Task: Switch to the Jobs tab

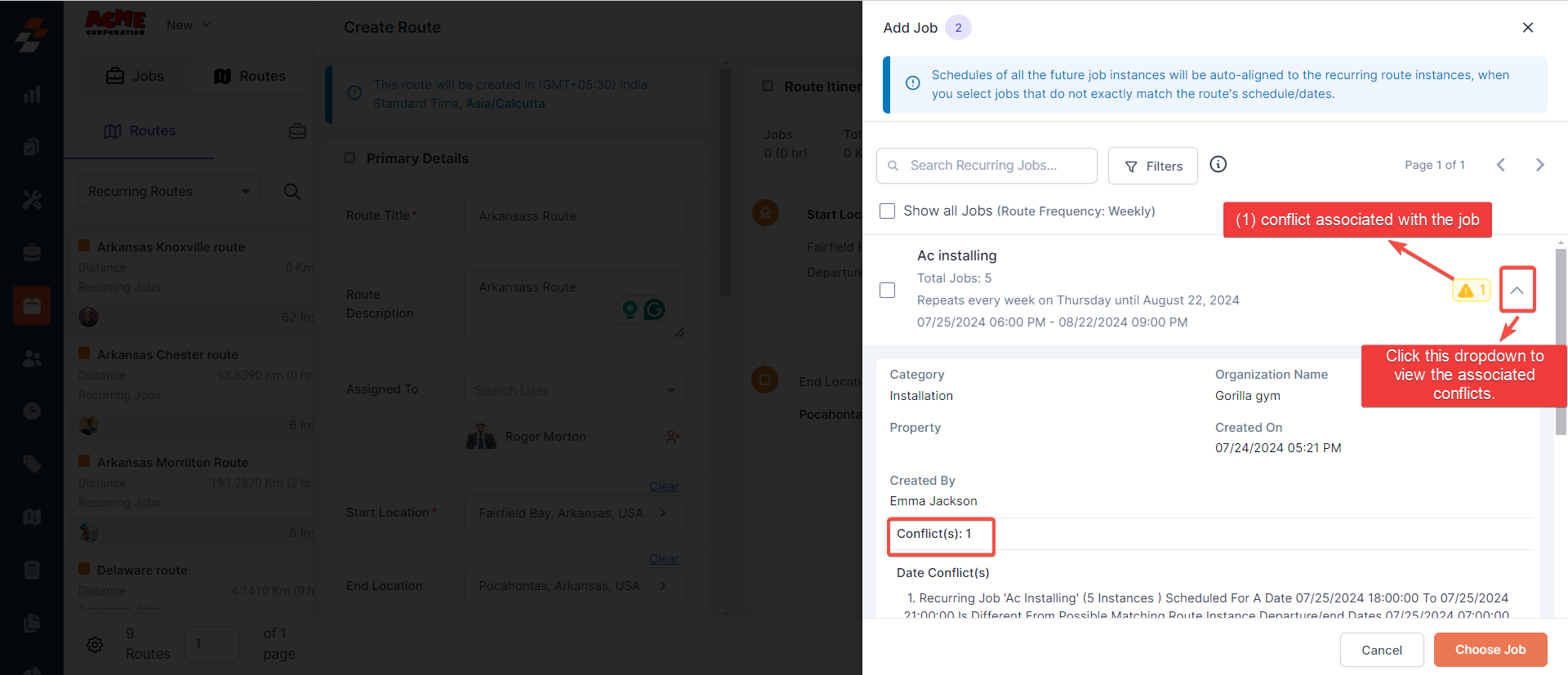Action: (x=135, y=76)
